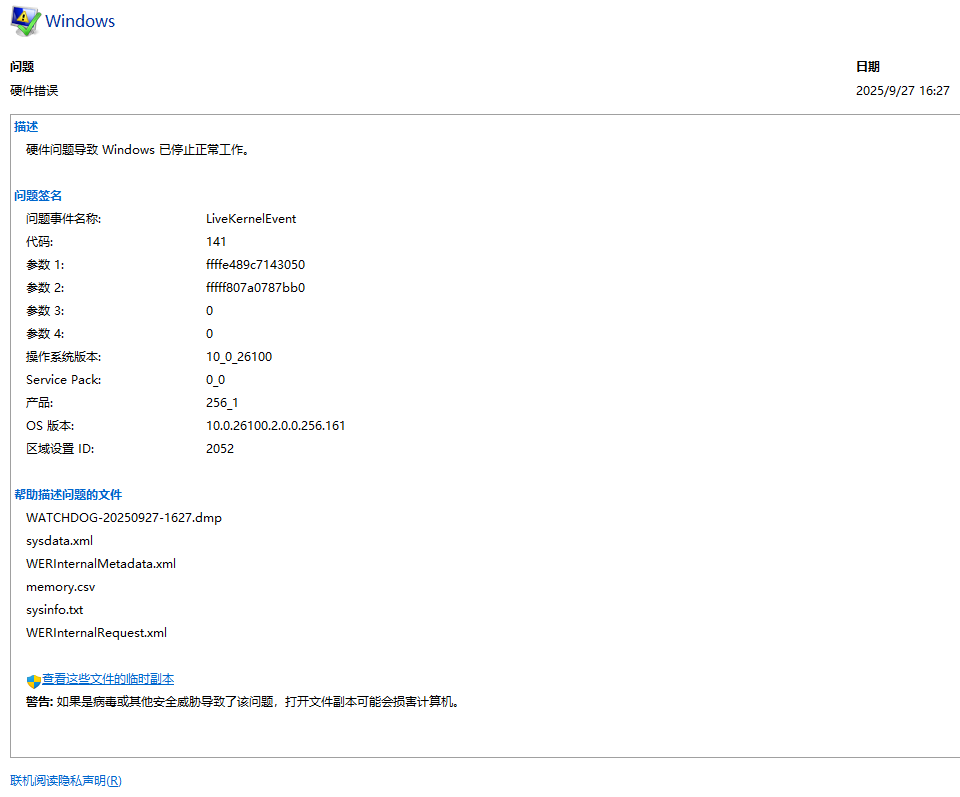Click the Windows problem report shield icon
Viewport: 960px width, 797px height.
point(25,21)
